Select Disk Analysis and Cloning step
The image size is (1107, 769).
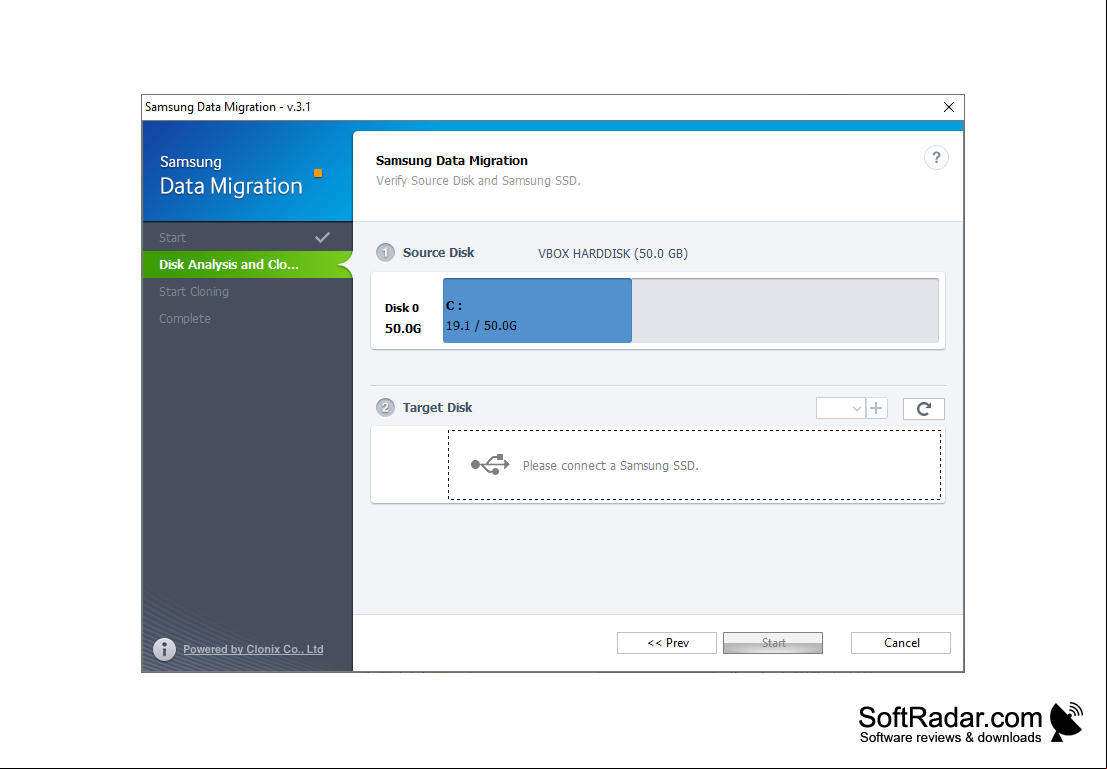click(247, 264)
